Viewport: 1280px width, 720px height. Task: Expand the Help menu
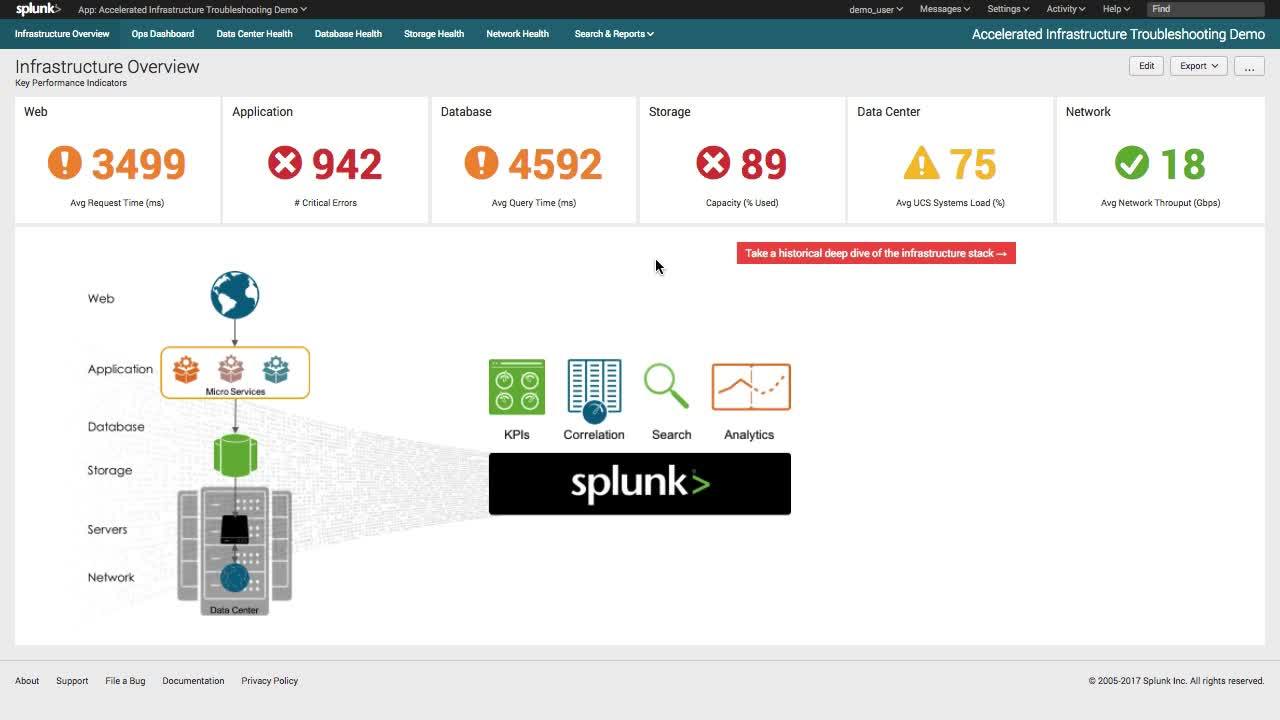pyautogui.click(x=1116, y=9)
